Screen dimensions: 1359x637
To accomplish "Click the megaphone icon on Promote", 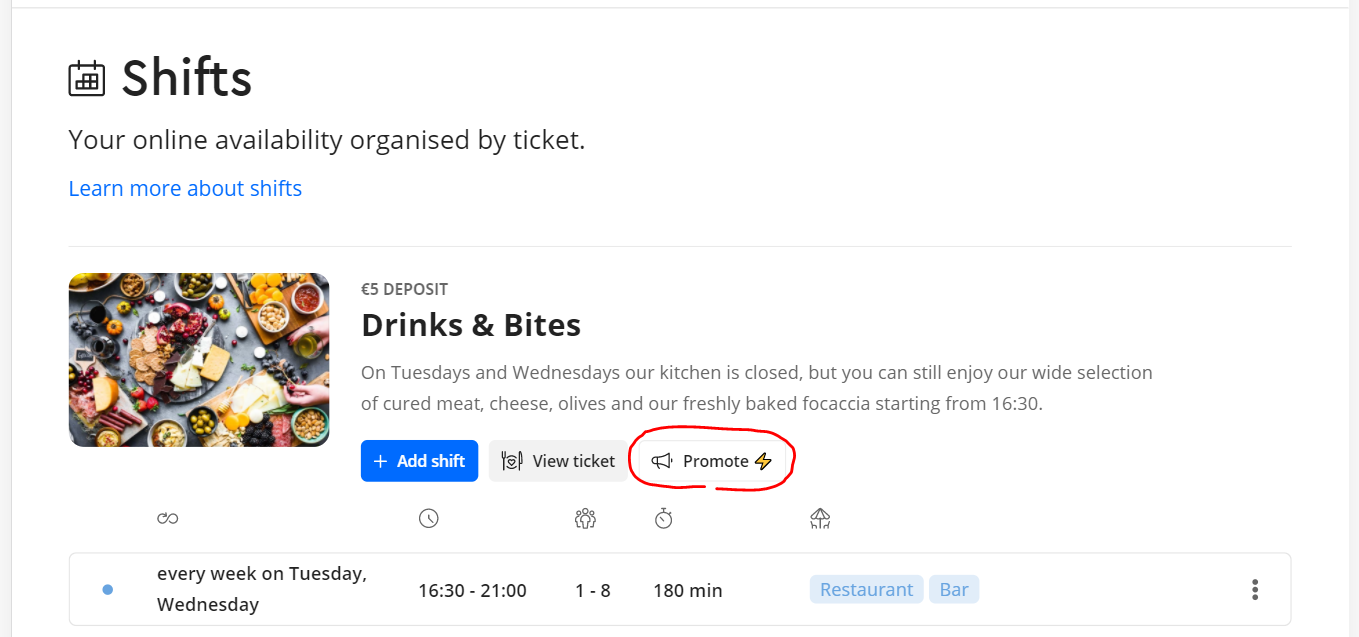I will (662, 461).
